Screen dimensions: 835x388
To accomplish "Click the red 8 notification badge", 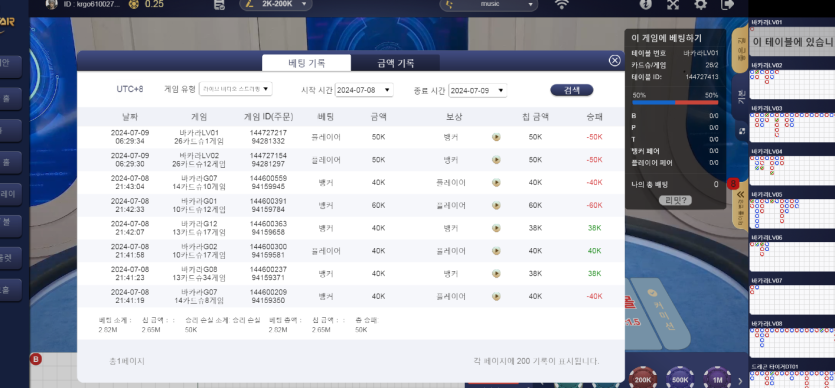I will tap(733, 184).
